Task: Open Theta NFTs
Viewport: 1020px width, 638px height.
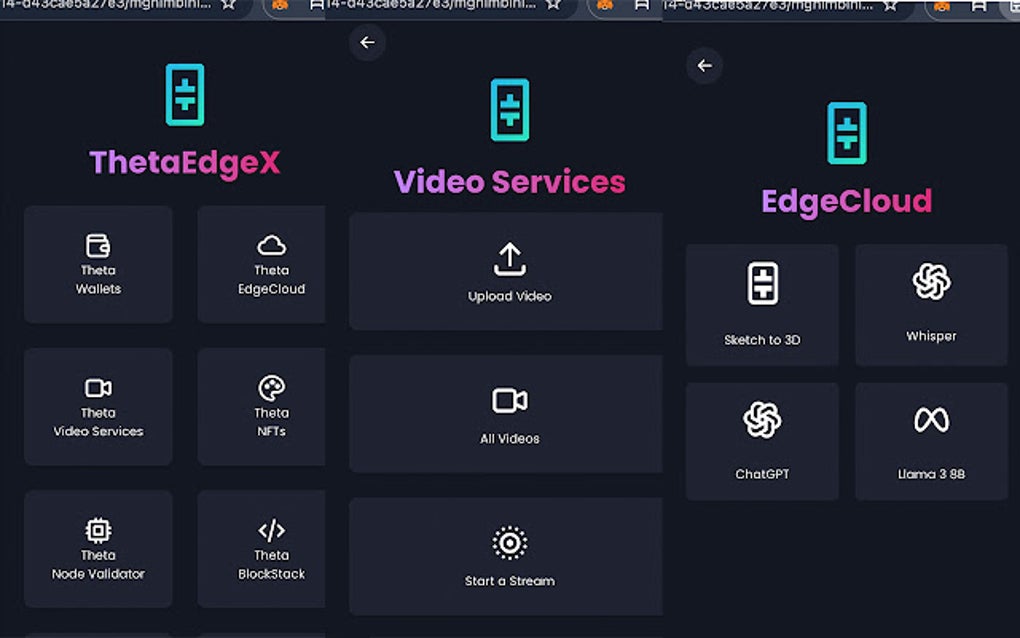Action: coord(261,406)
